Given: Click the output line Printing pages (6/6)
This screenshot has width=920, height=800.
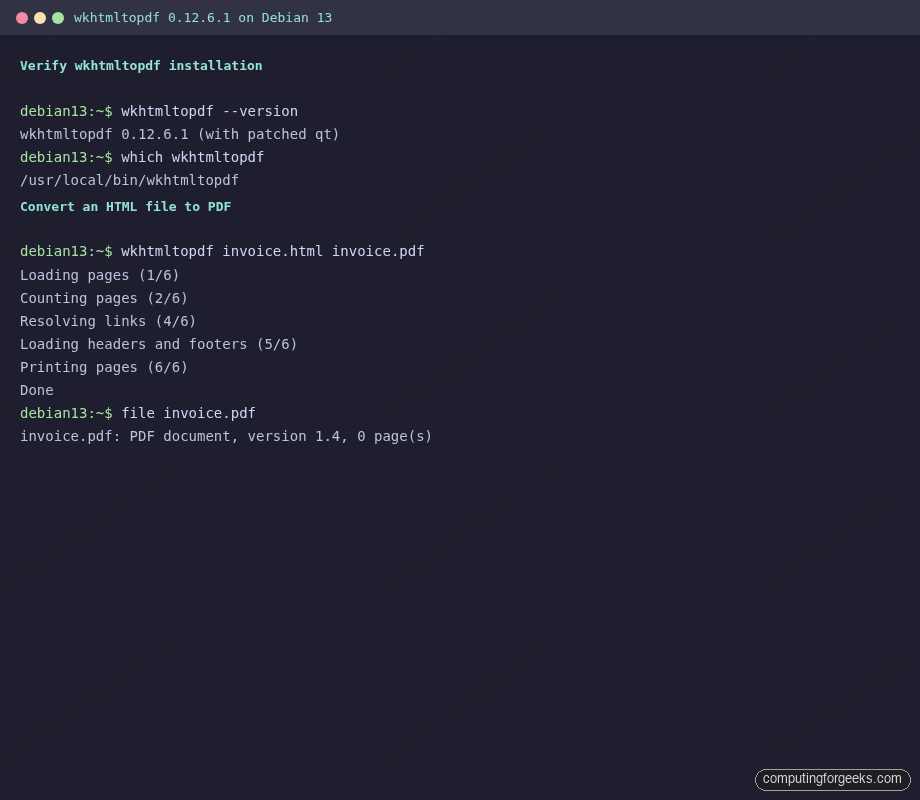Looking at the screenshot, I should (x=103, y=366).
